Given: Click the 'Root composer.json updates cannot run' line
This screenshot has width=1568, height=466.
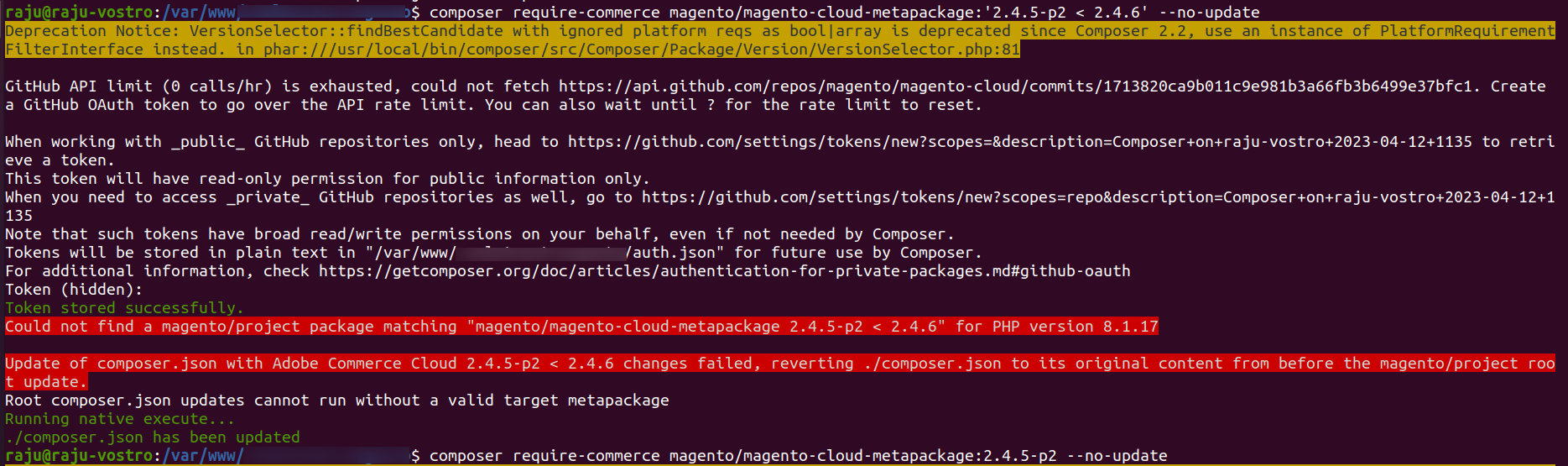Looking at the screenshot, I should click(x=336, y=401).
